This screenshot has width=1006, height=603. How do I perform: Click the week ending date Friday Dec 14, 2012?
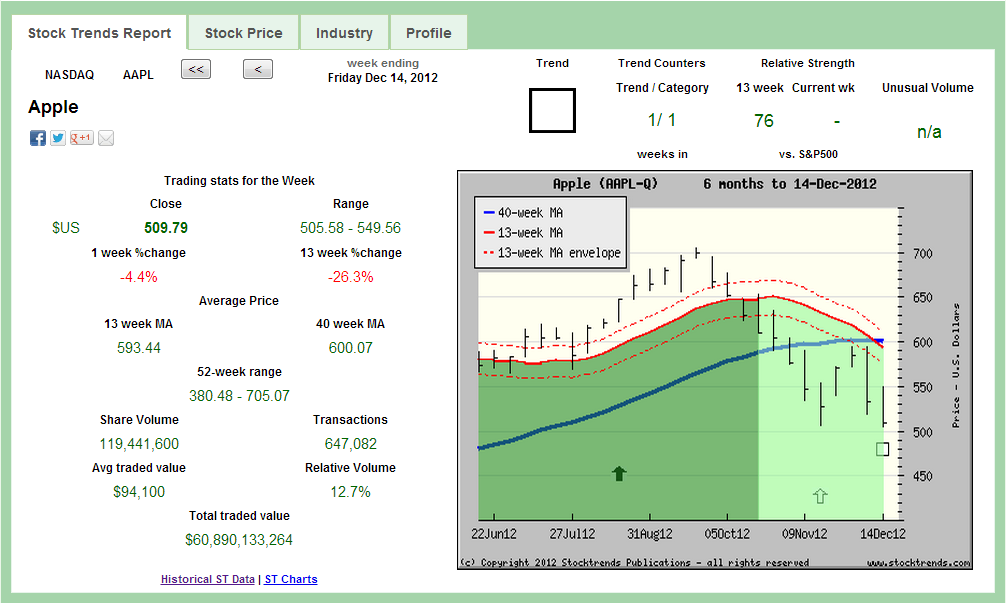[383, 78]
